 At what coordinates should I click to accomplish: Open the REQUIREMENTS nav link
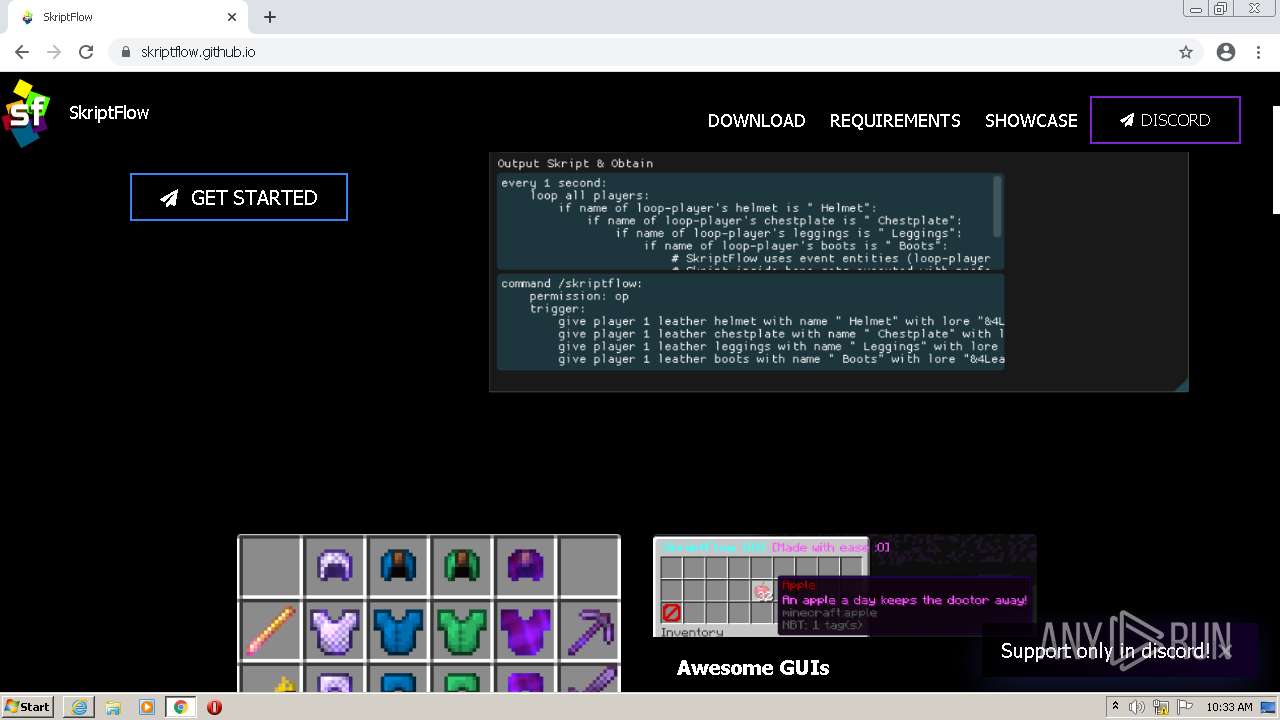tap(895, 121)
